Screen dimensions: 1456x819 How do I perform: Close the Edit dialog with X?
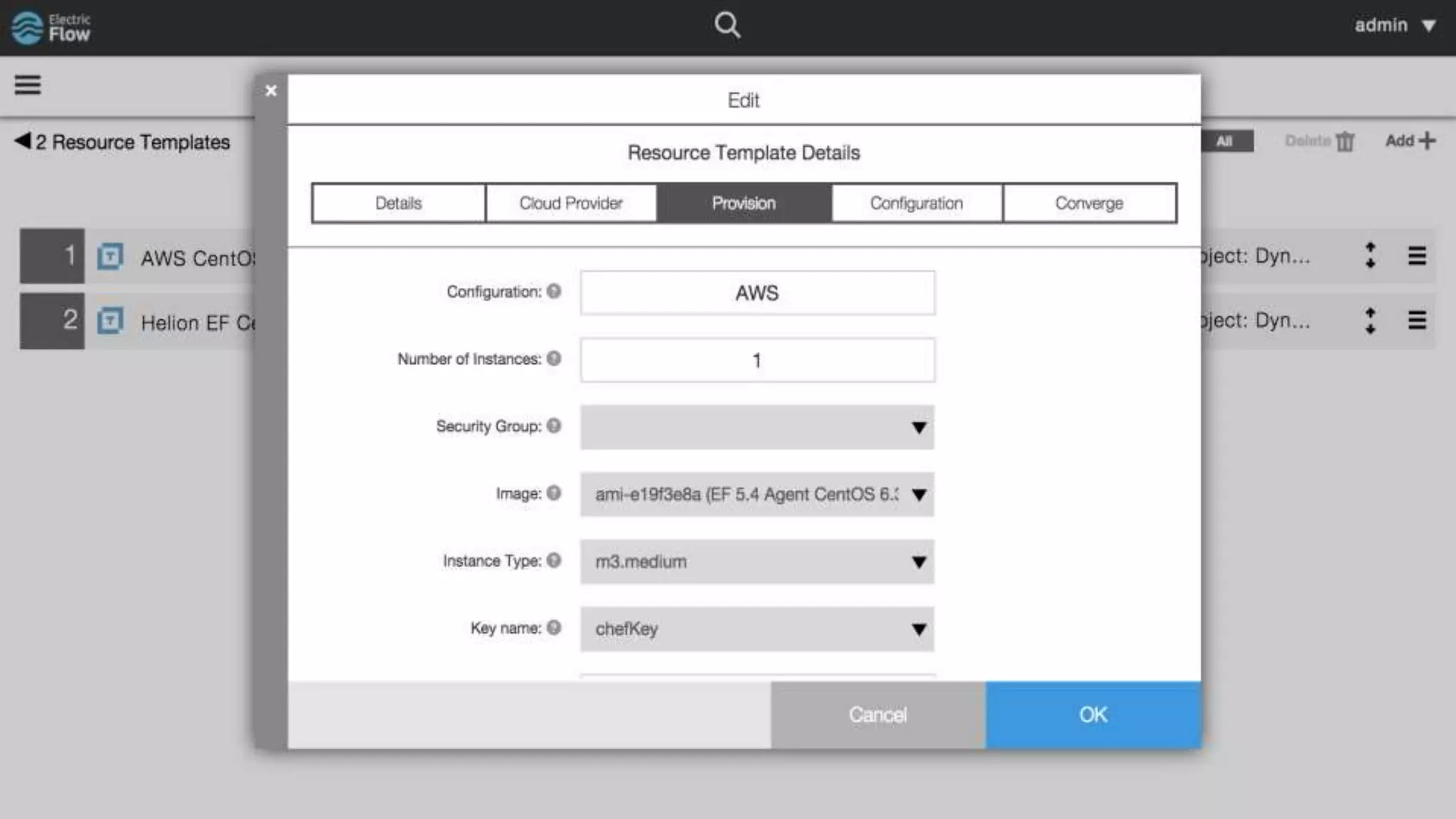coord(271,91)
